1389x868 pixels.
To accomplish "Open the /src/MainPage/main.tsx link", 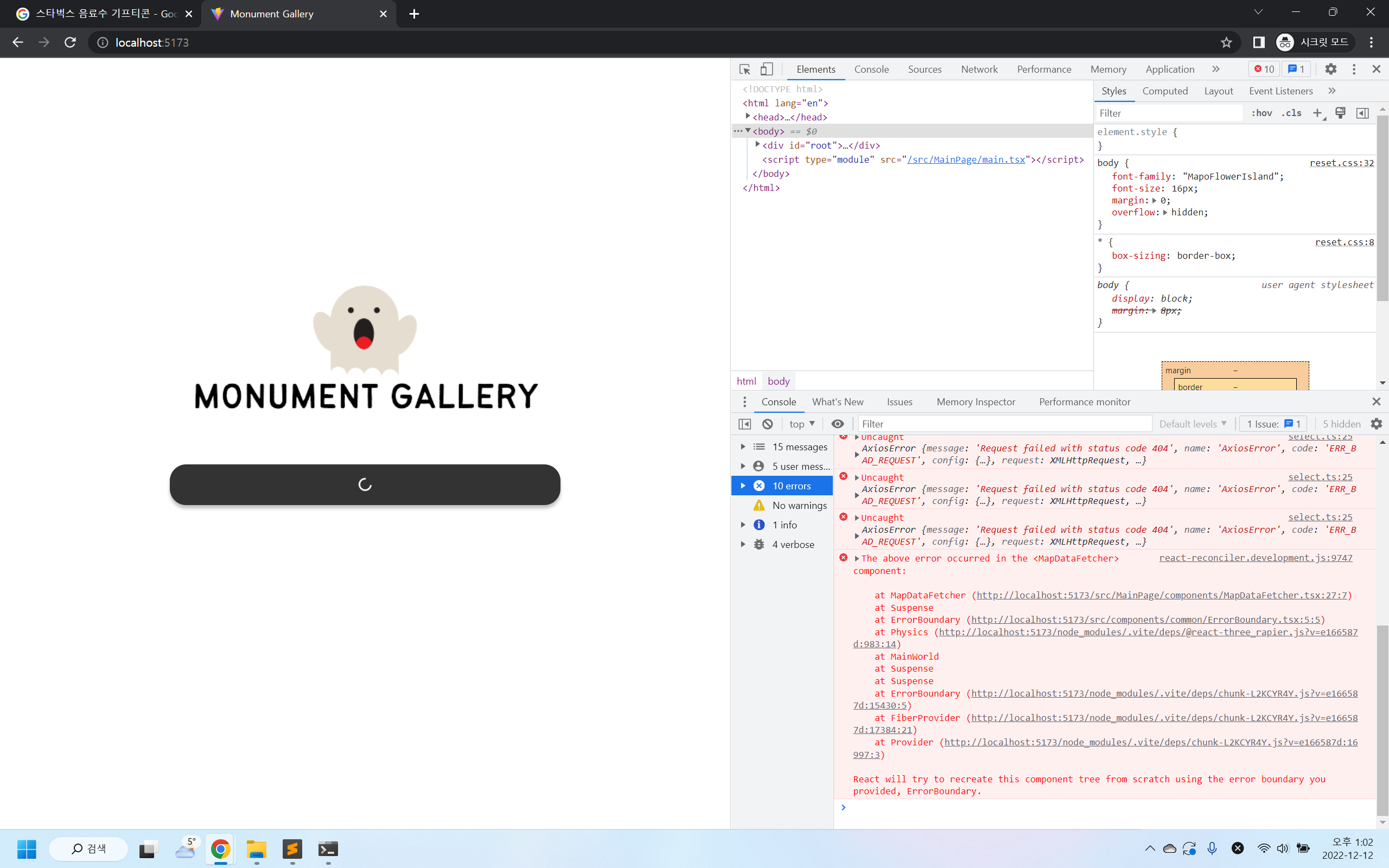I will click(965, 159).
